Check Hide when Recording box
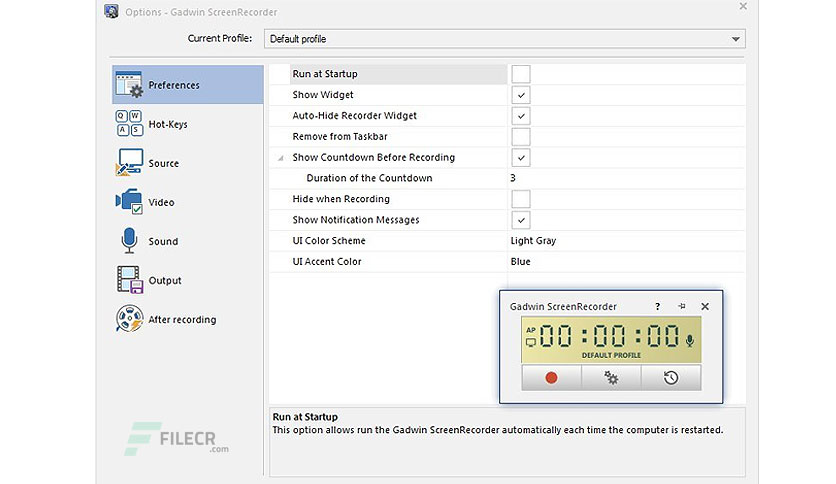Image resolution: width=836 pixels, height=484 pixels. click(x=521, y=199)
